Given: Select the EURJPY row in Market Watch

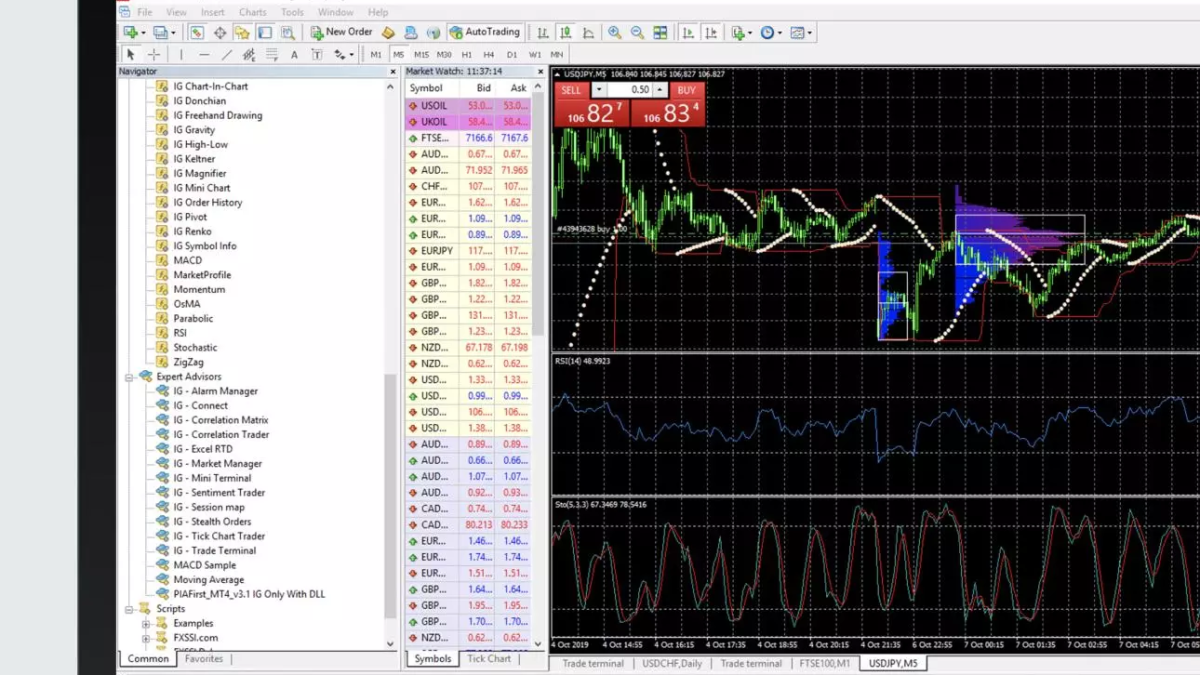Looking at the screenshot, I should coord(469,251).
